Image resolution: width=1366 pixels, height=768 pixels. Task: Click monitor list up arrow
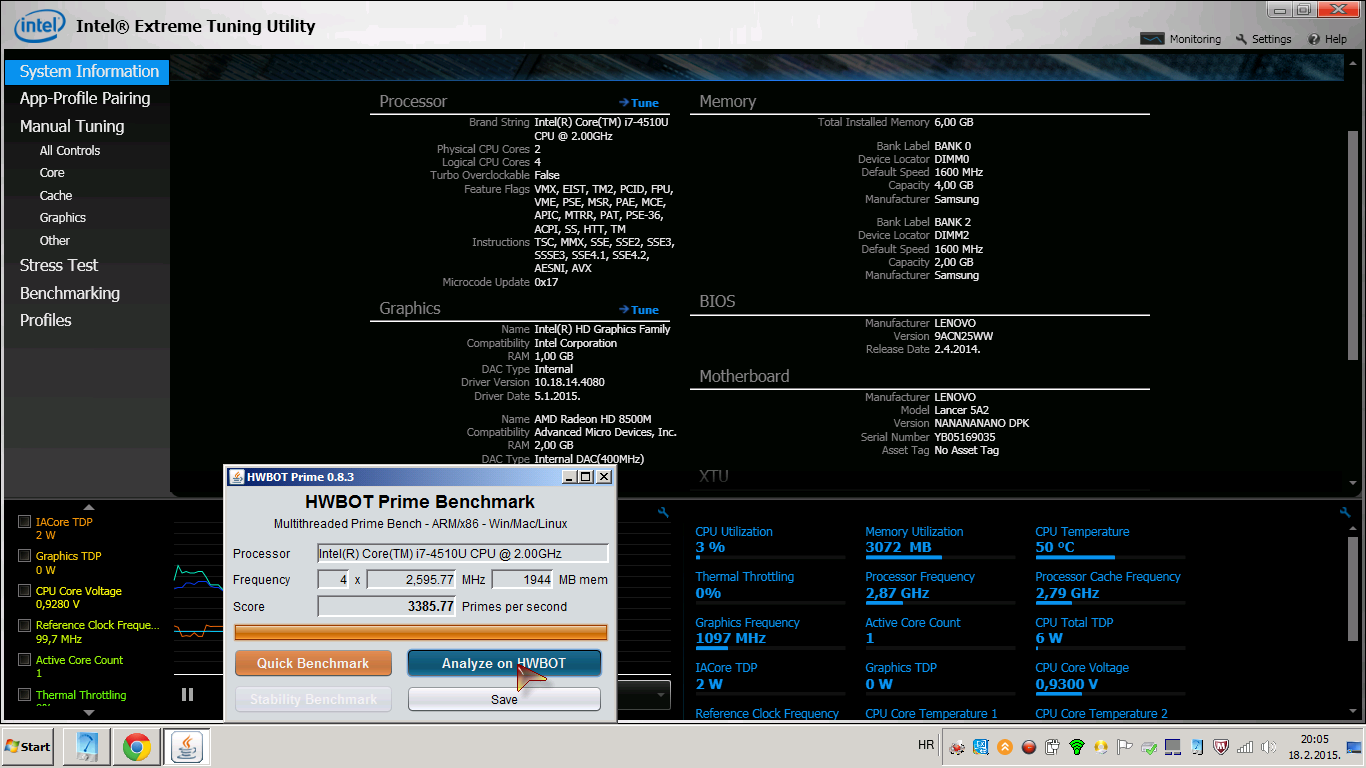88,508
